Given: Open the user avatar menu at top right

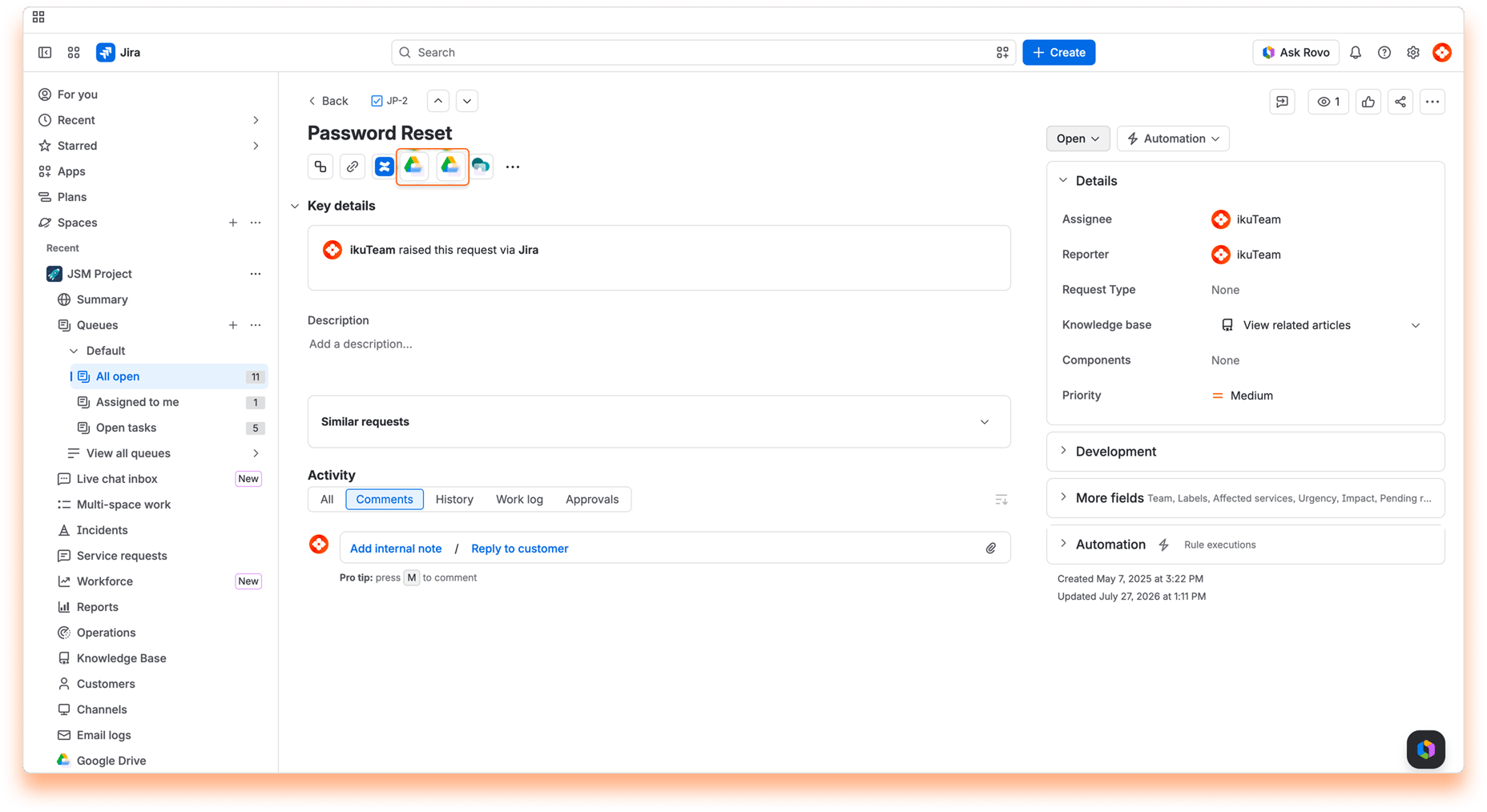Looking at the screenshot, I should click(x=1442, y=52).
